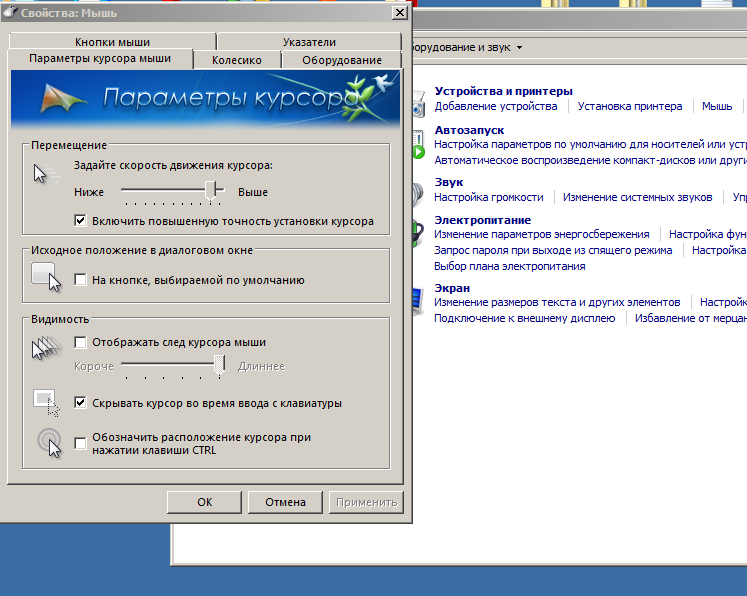This screenshot has width=747, height=596.
Task: Select the Параметры курсора мыши tab
Action: click(x=100, y=59)
